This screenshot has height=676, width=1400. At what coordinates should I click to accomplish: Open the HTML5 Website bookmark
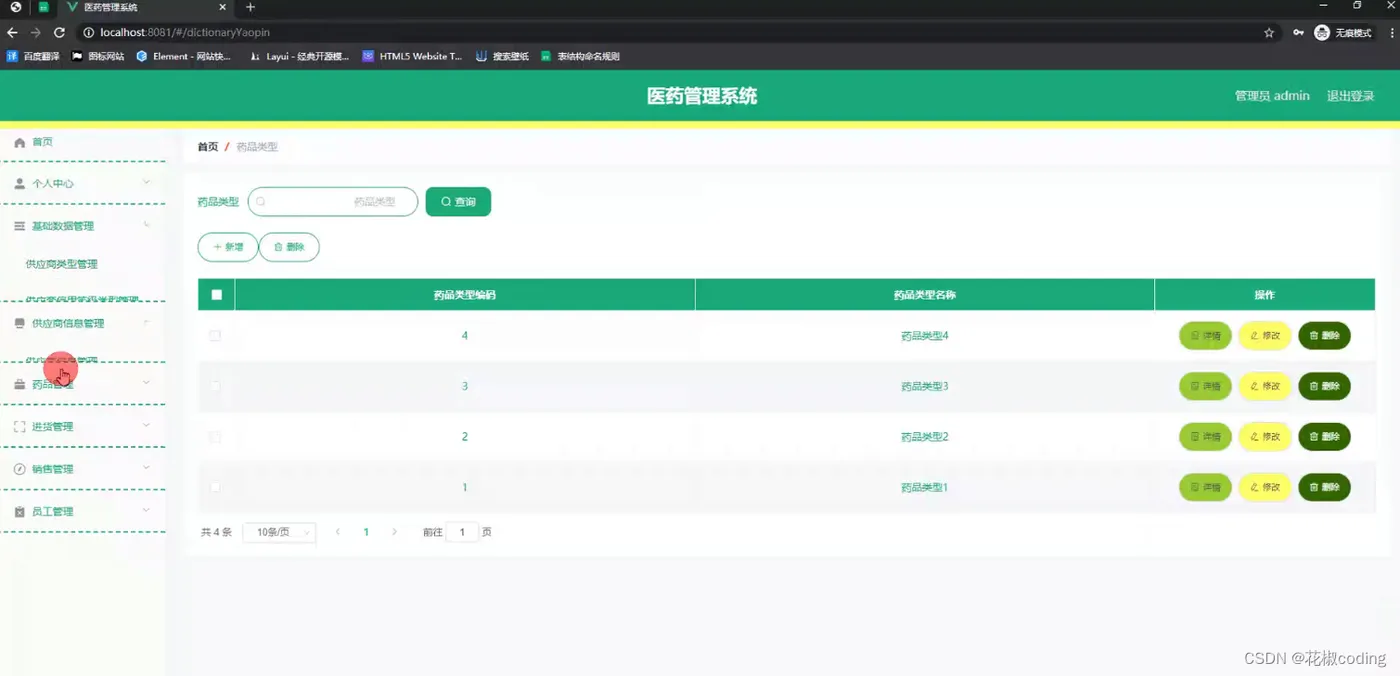tap(412, 57)
